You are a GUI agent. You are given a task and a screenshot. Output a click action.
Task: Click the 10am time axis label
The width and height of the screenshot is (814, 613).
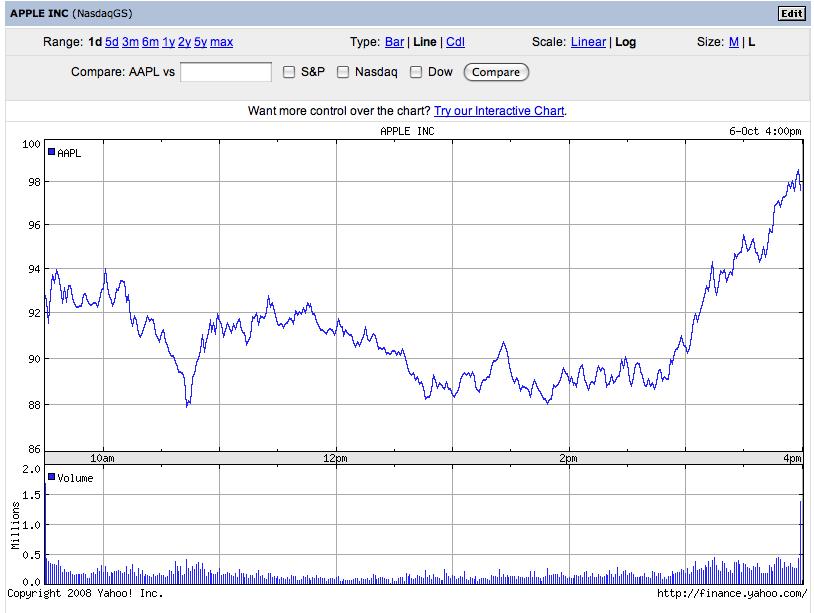pyautogui.click(x=102, y=458)
